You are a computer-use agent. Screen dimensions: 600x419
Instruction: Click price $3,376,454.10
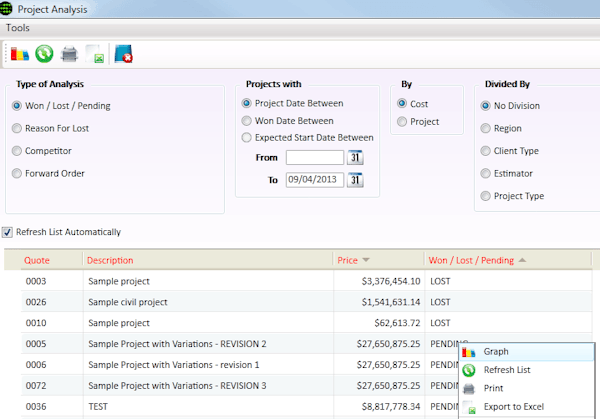click(x=391, y=281)
